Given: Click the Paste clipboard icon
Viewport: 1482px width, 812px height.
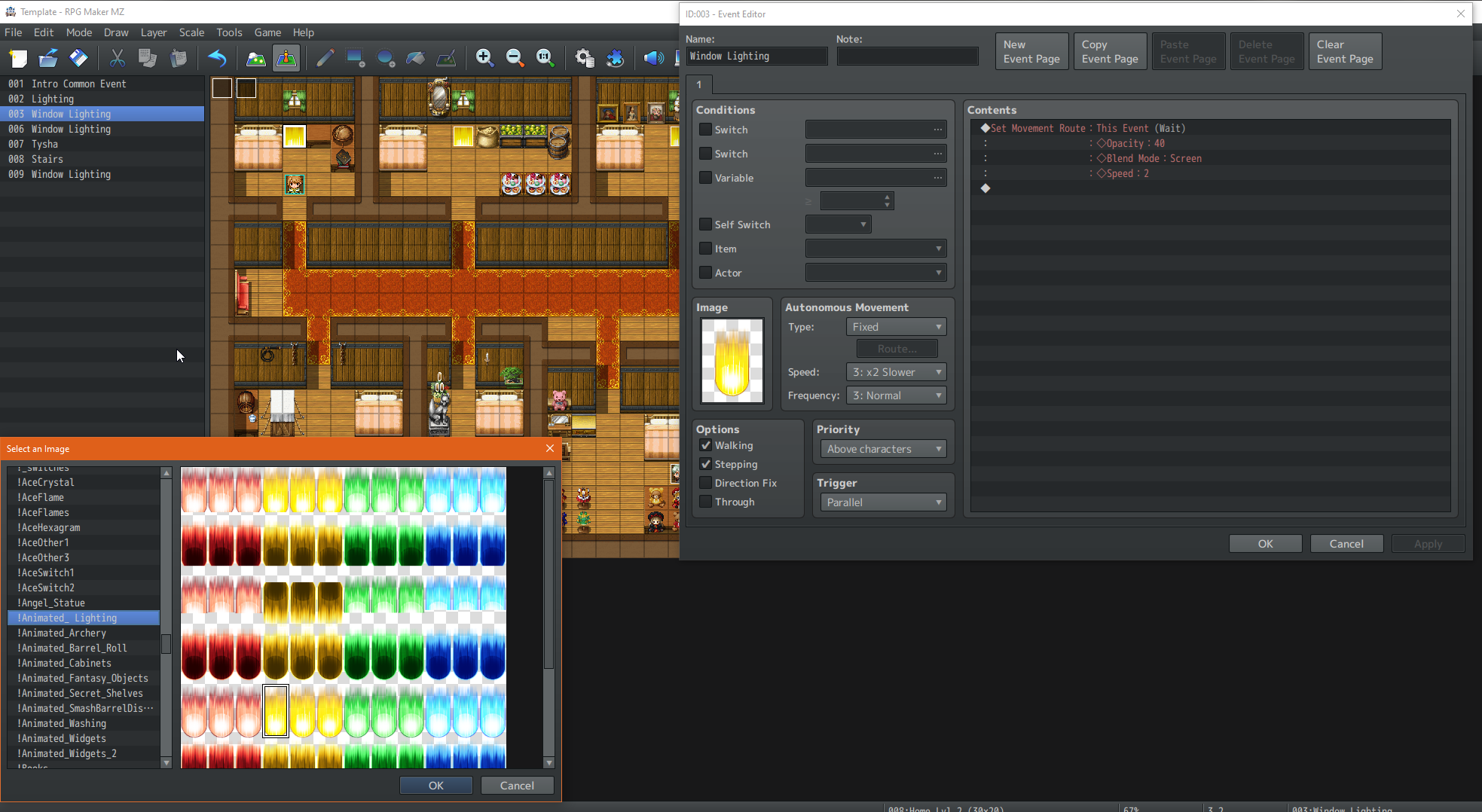Looking at the screenshot, I should point(178,58).
